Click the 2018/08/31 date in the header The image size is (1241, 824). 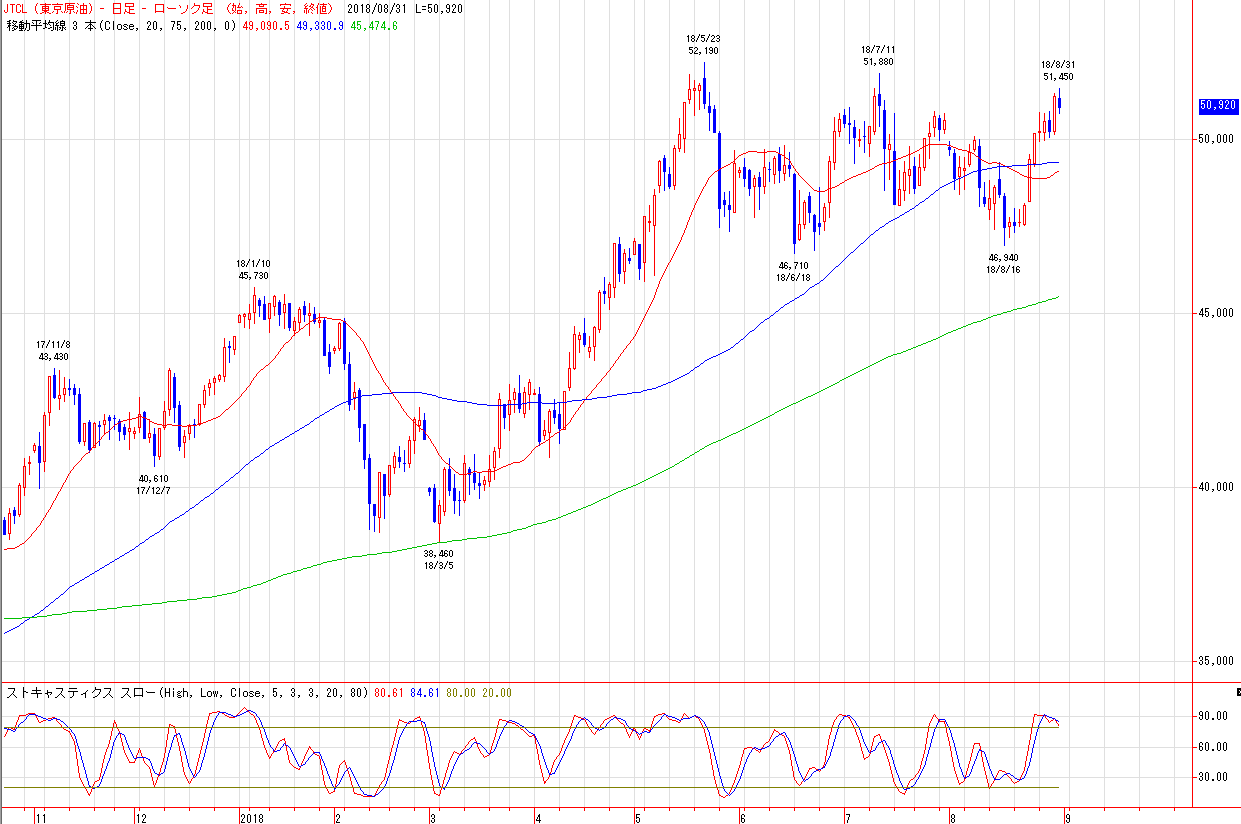click(x=377, y=8)
